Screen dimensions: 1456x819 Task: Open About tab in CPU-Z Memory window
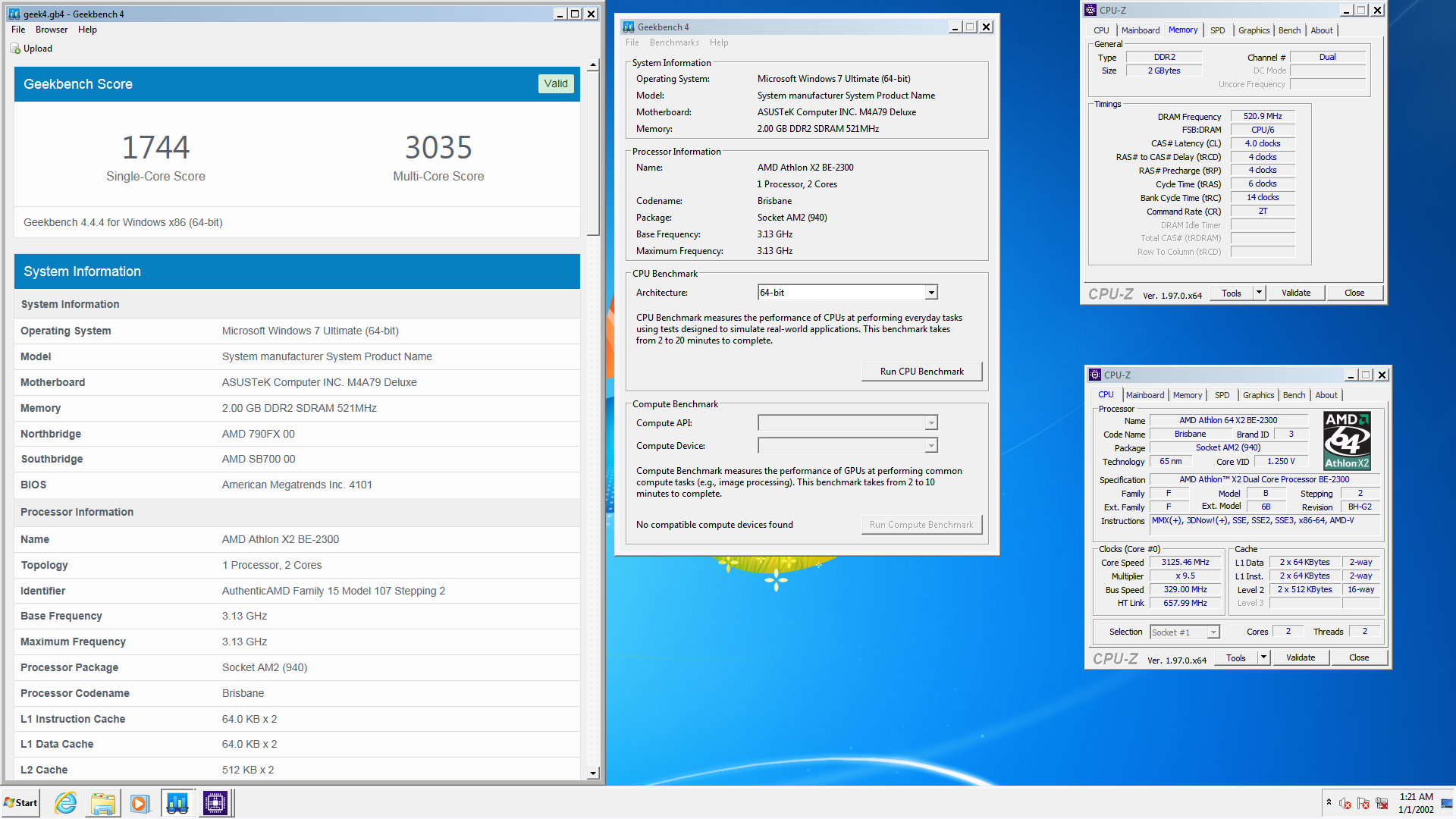pos(1322,30)
